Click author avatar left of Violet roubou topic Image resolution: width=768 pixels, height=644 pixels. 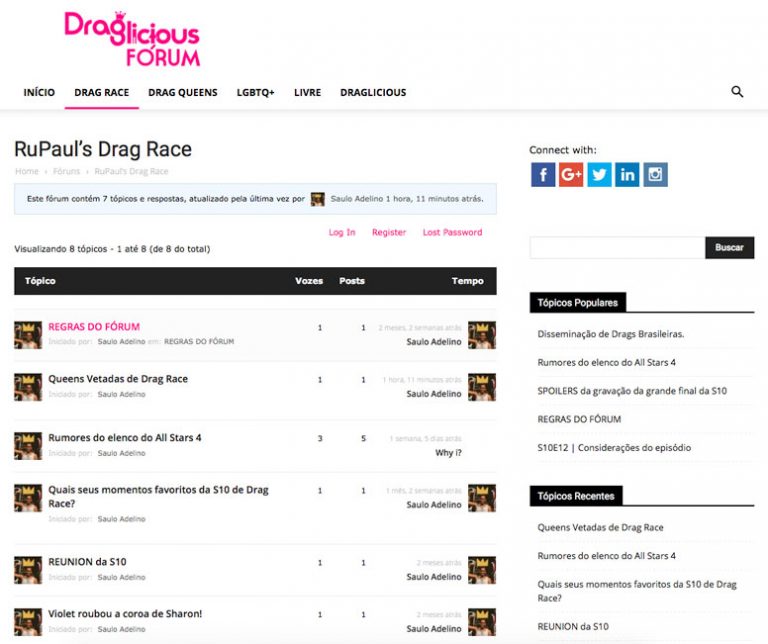(x=28, y=622)
